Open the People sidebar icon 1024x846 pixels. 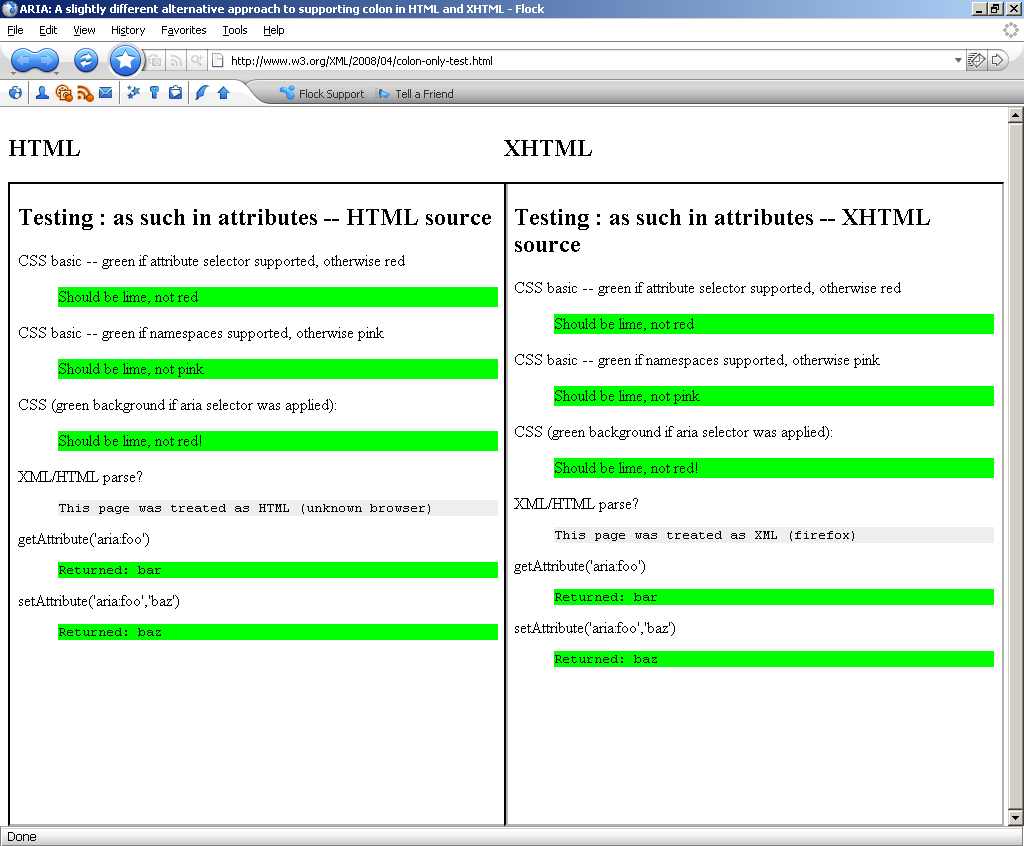click(x=42, y=93)
